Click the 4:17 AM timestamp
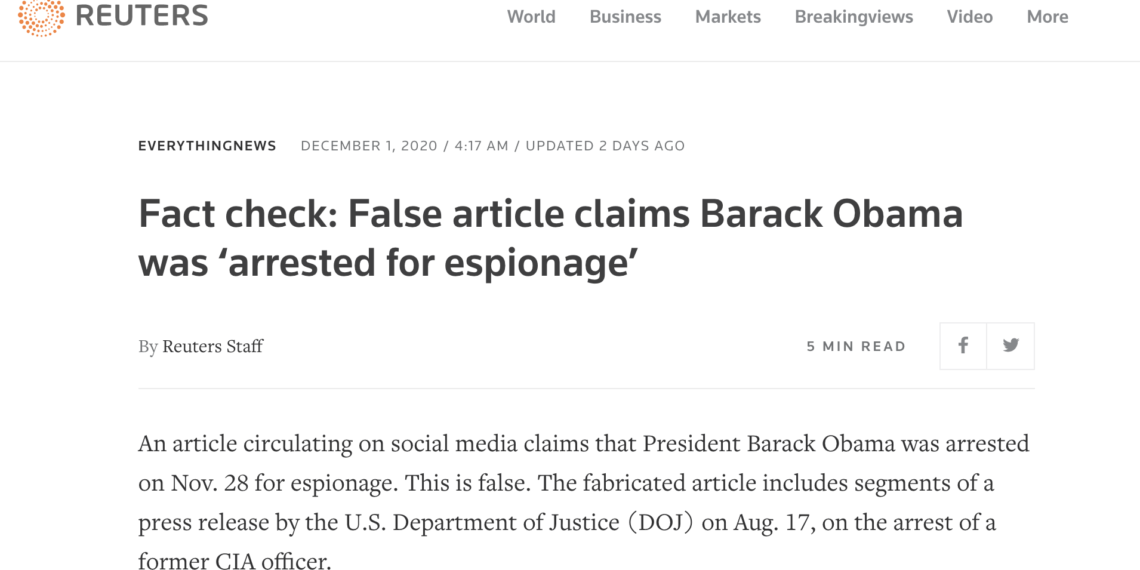 click(481, 145)
